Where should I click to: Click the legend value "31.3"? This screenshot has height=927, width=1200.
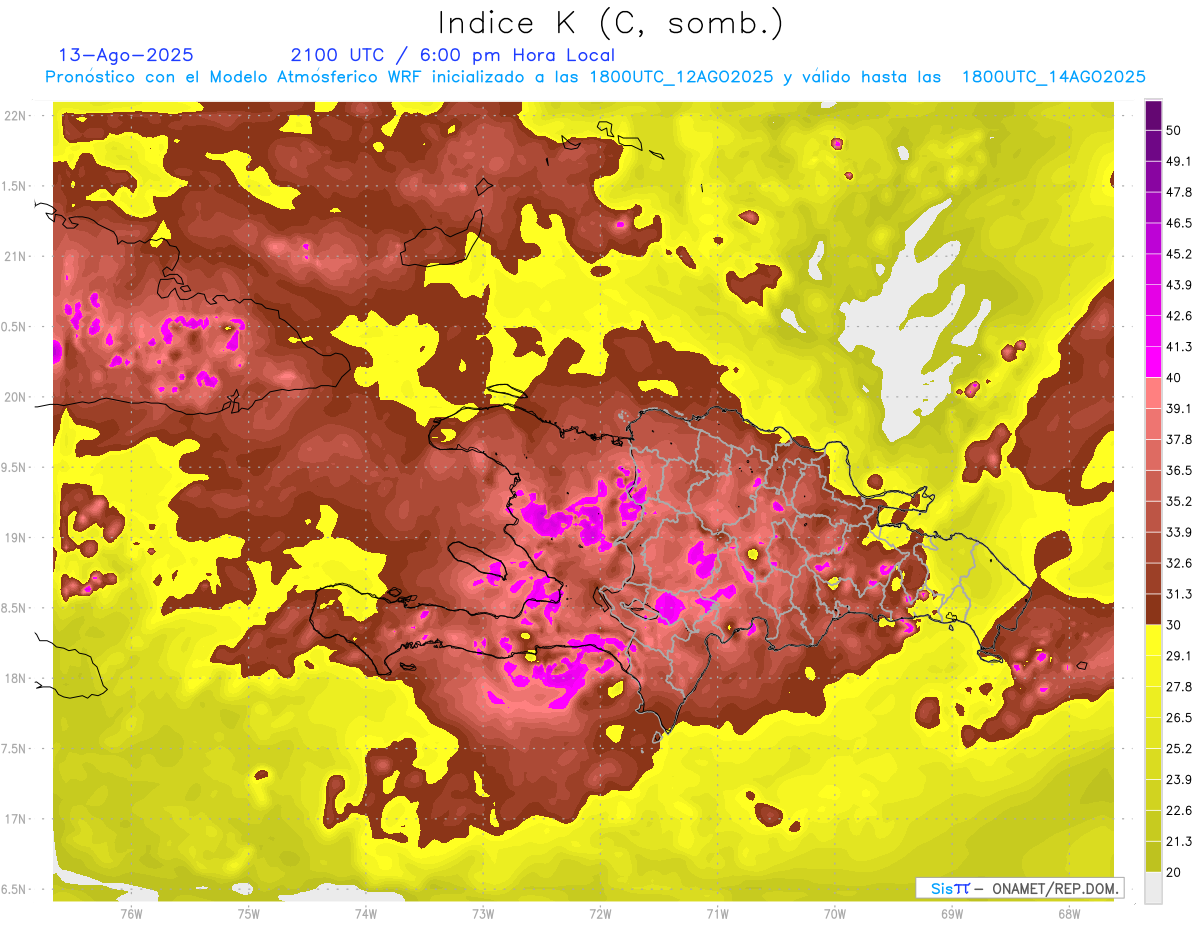pos(1178,594)
